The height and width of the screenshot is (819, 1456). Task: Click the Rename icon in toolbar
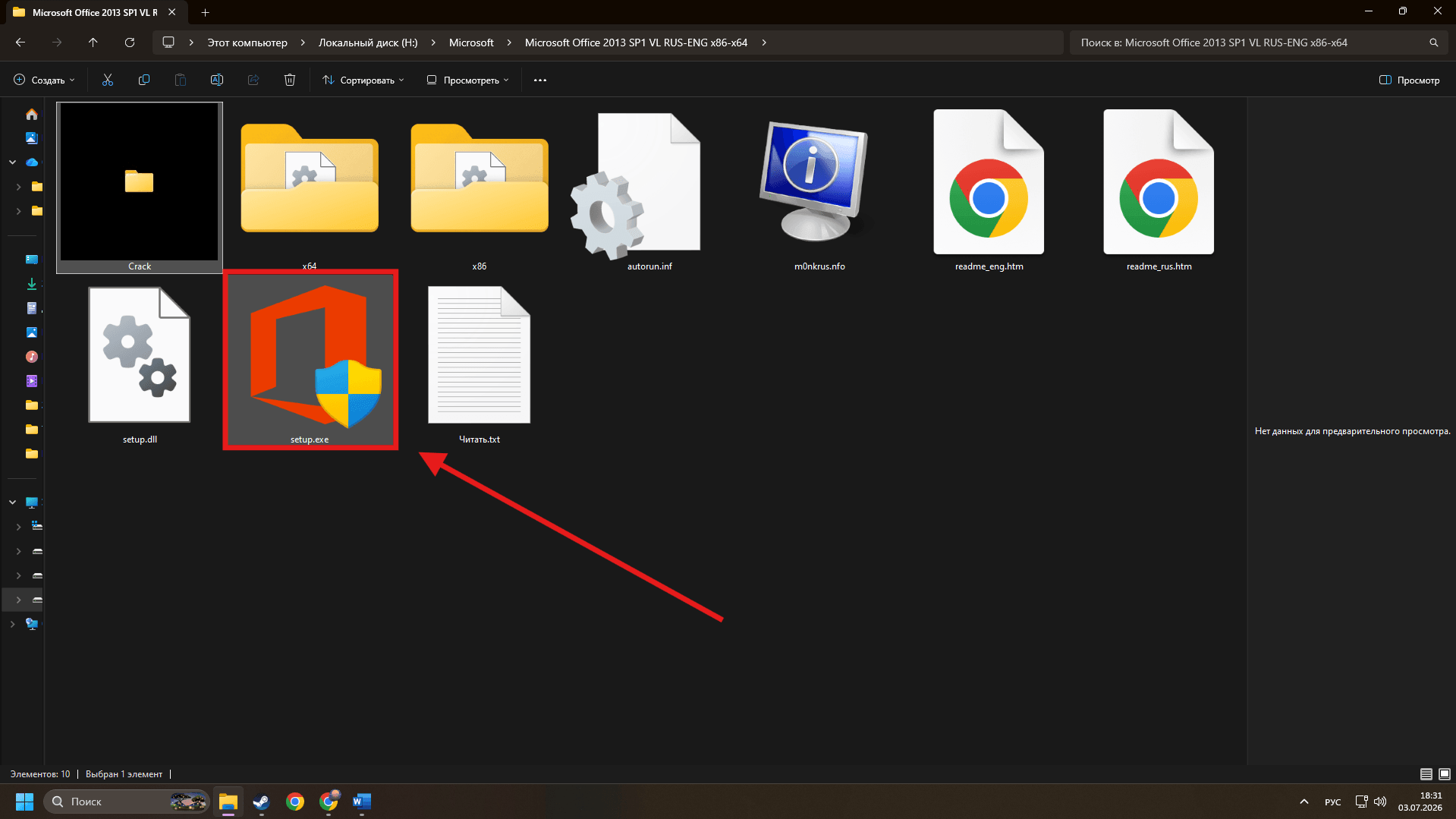pos(217,80)
